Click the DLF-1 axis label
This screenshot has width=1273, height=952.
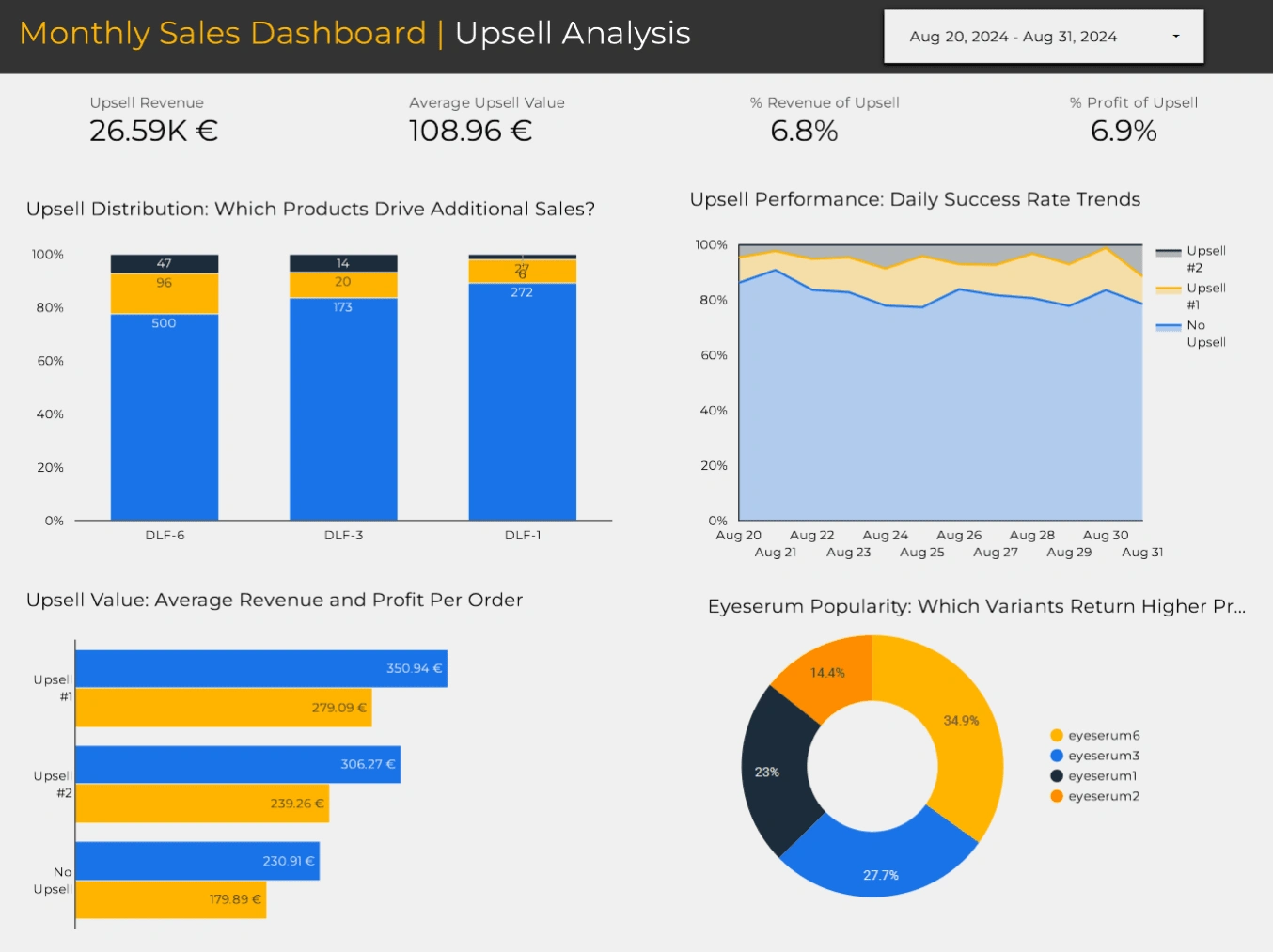point(523,535)
